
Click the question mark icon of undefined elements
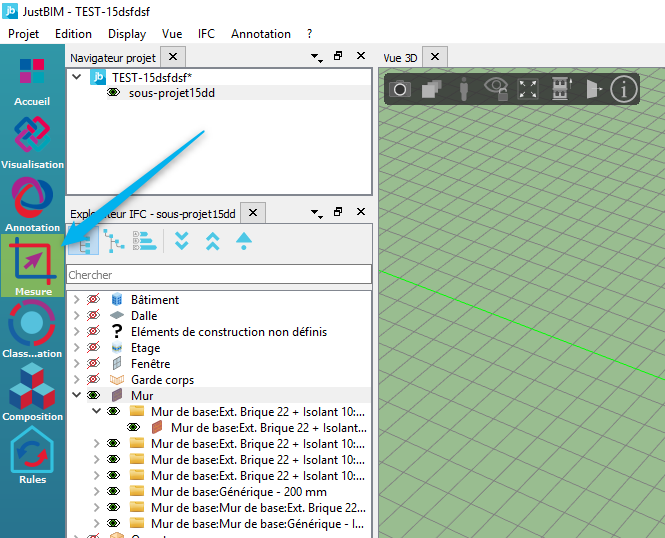pyautogui.click(x=117, y=332)
